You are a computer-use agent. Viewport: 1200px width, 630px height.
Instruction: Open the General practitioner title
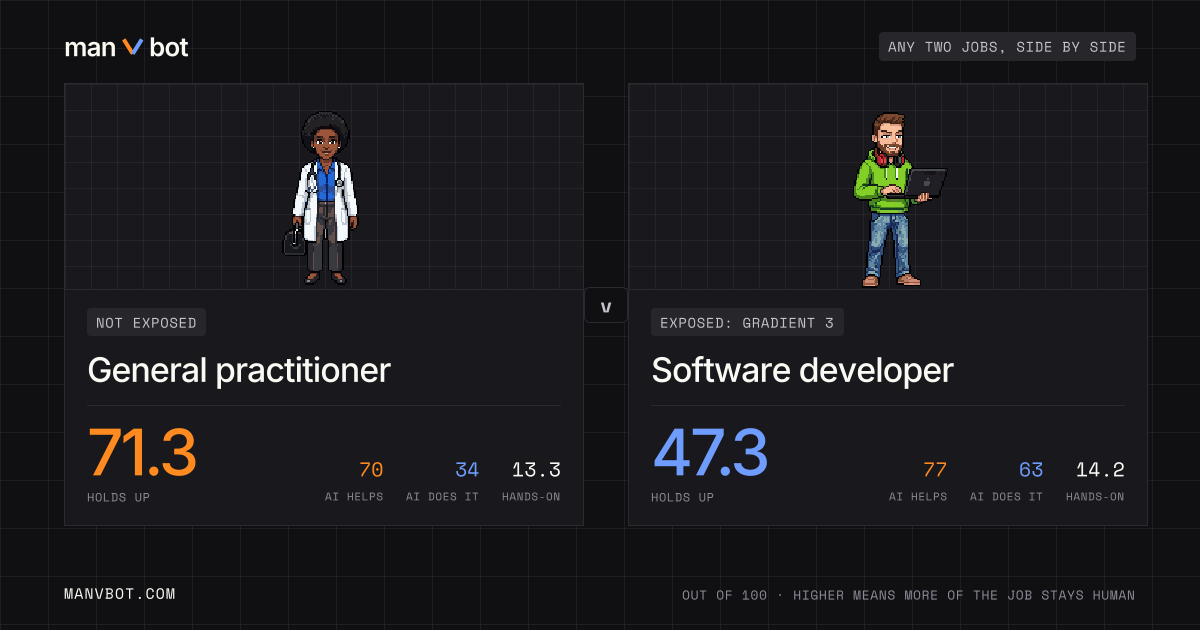(x=239, y=371)
